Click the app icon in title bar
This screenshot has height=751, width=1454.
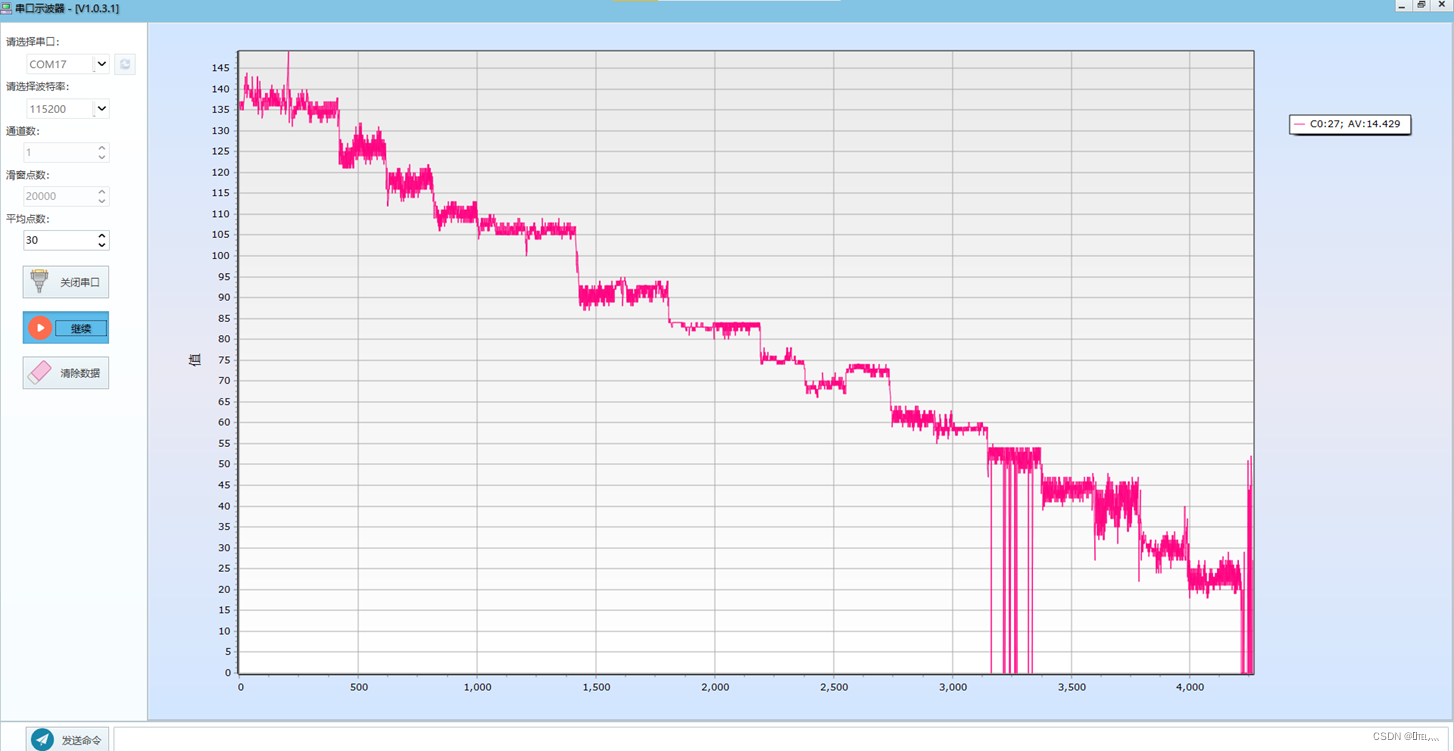[x=7, y=8]
